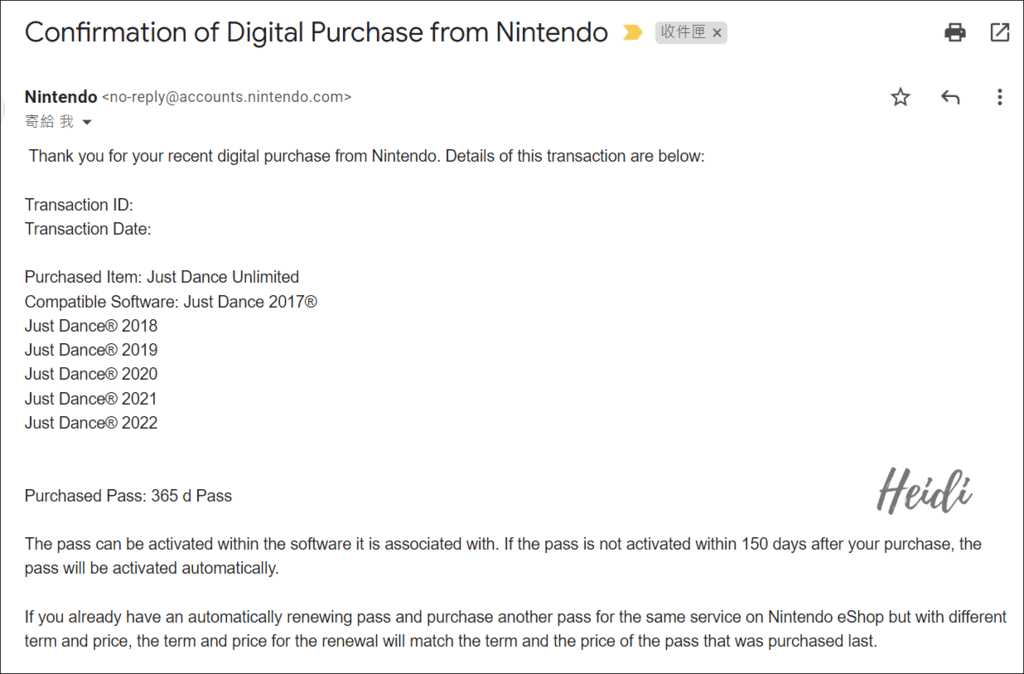Viewport: 1024px width, 674px height.
Task: Click the Transaction Date line
Action: click(x=88, y=229)
